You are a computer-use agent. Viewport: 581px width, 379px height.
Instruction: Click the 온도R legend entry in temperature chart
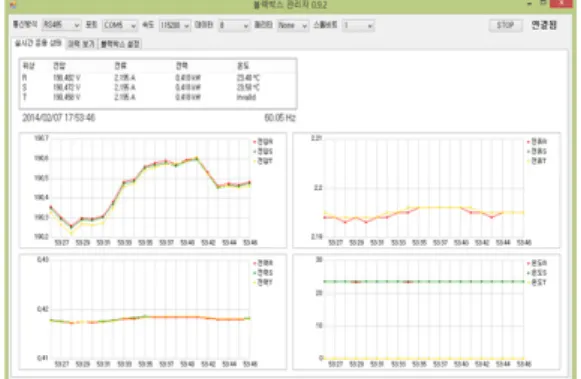537,263
